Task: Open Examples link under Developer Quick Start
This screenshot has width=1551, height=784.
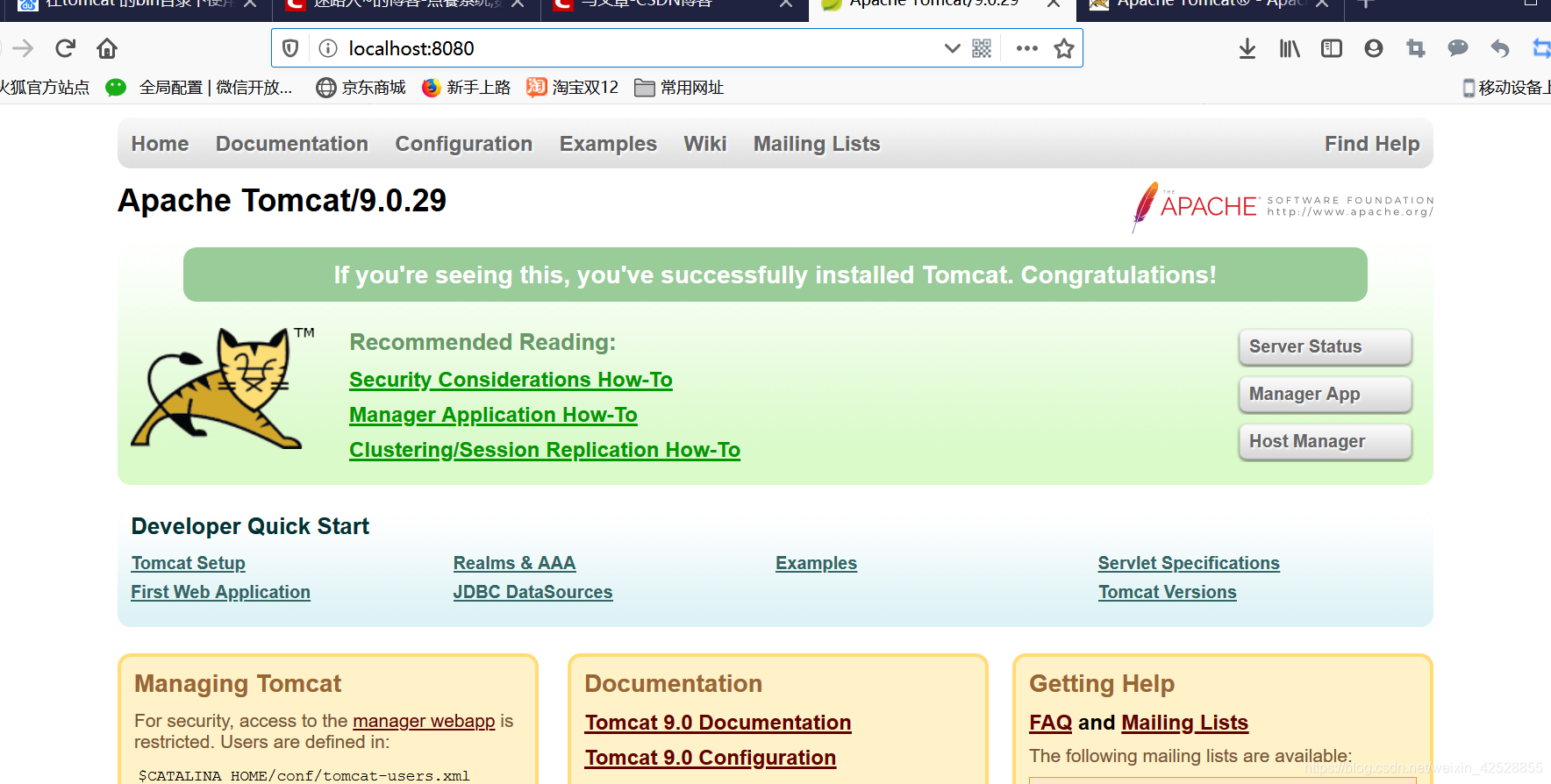Action: tap(817, 563)
